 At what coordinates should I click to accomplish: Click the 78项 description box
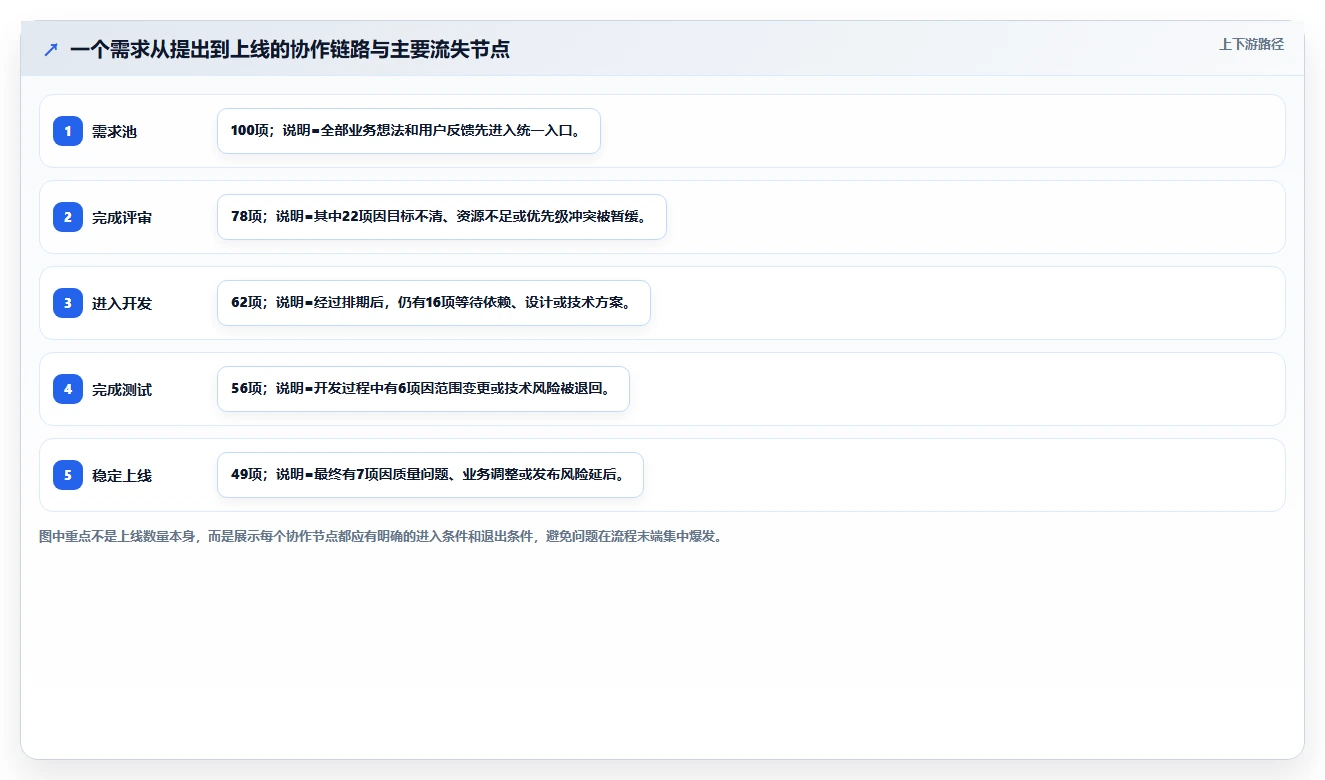click(442, 217)
